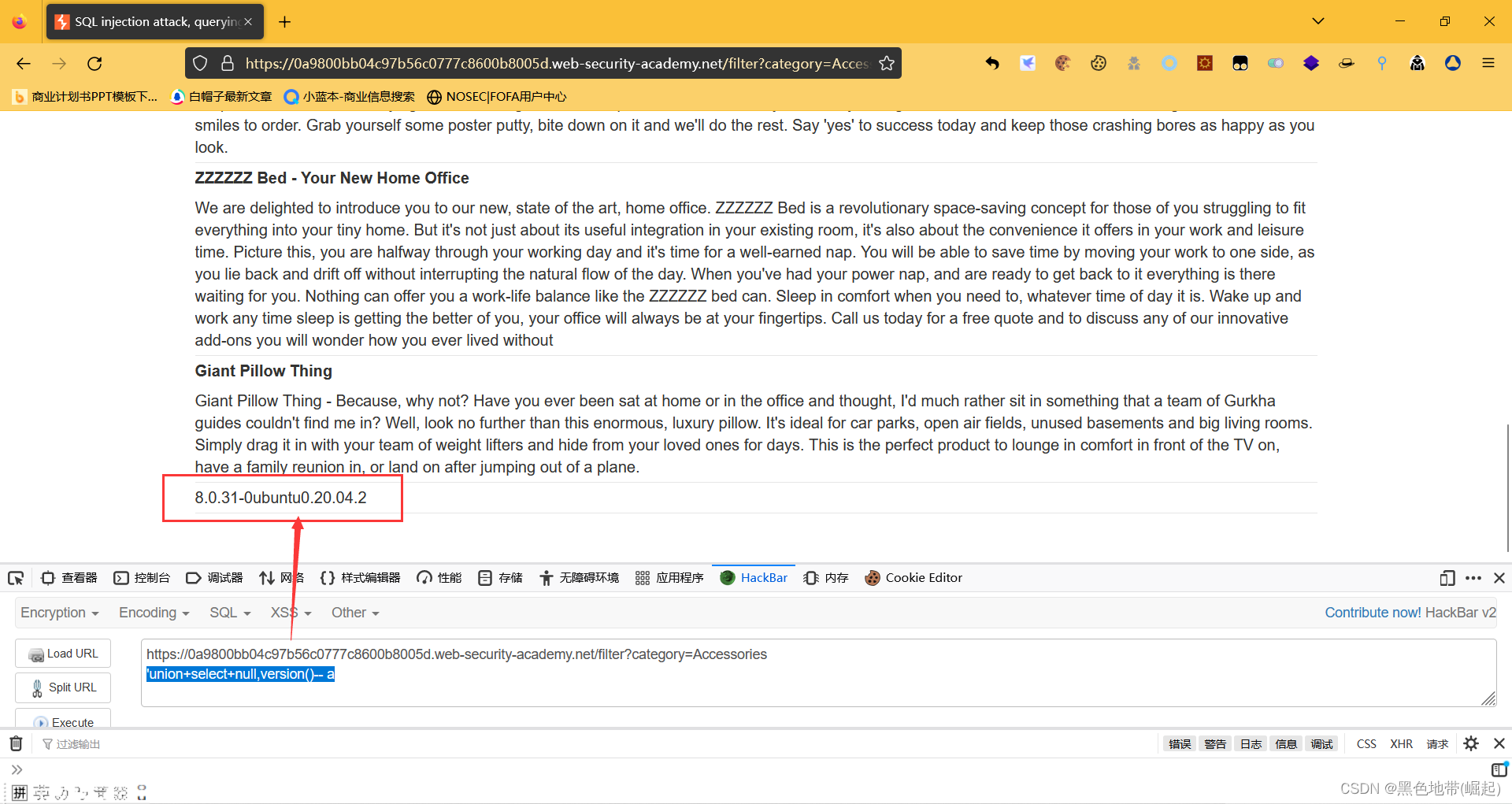Close the SQL injection attack tab
The height and width of the screenshot is (804, 1512).
click(248, 22)
